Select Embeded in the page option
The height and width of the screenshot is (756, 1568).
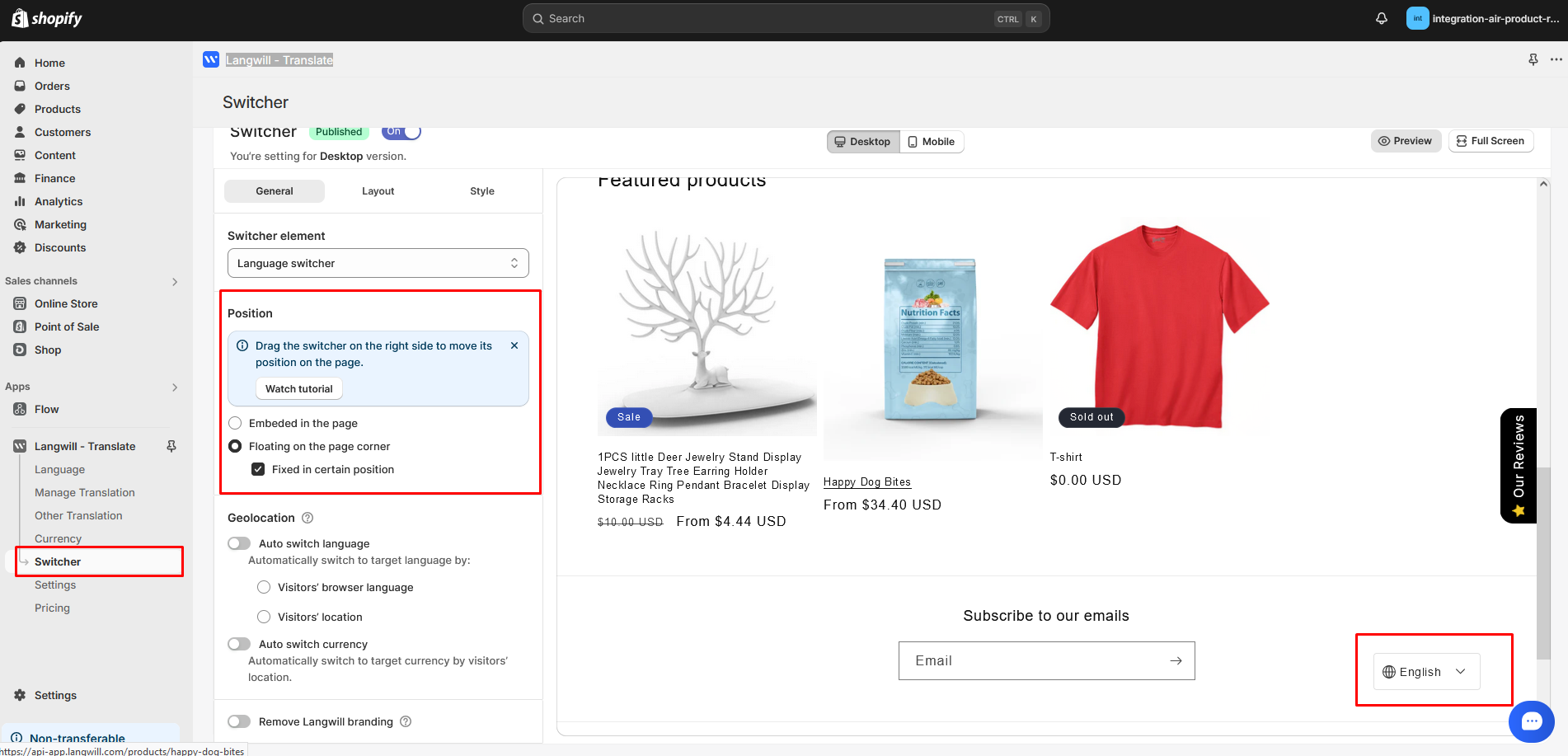[235, 423]
